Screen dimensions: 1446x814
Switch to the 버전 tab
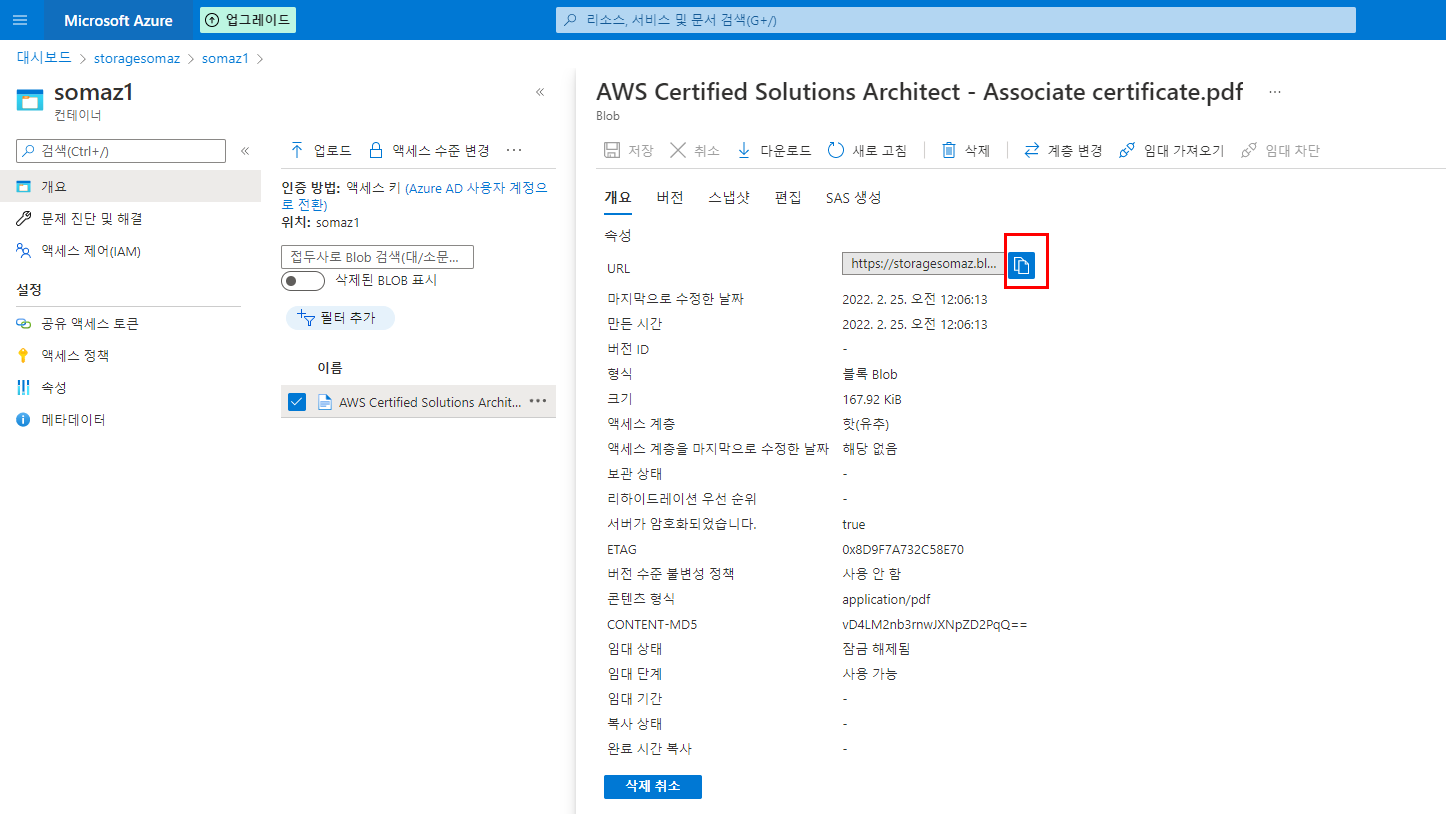(670, 198)
